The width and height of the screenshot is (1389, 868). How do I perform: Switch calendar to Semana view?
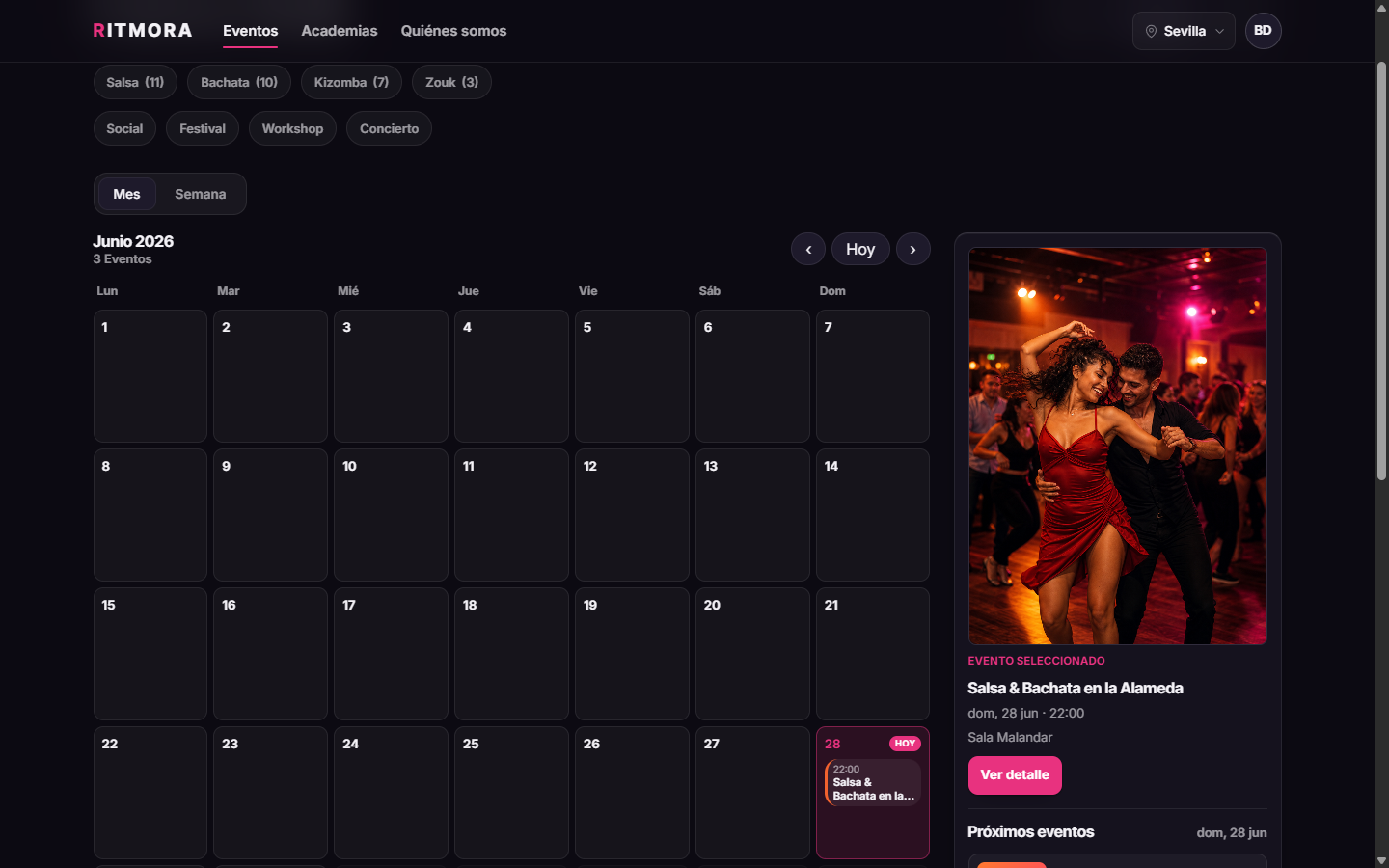tap(201, 194)
